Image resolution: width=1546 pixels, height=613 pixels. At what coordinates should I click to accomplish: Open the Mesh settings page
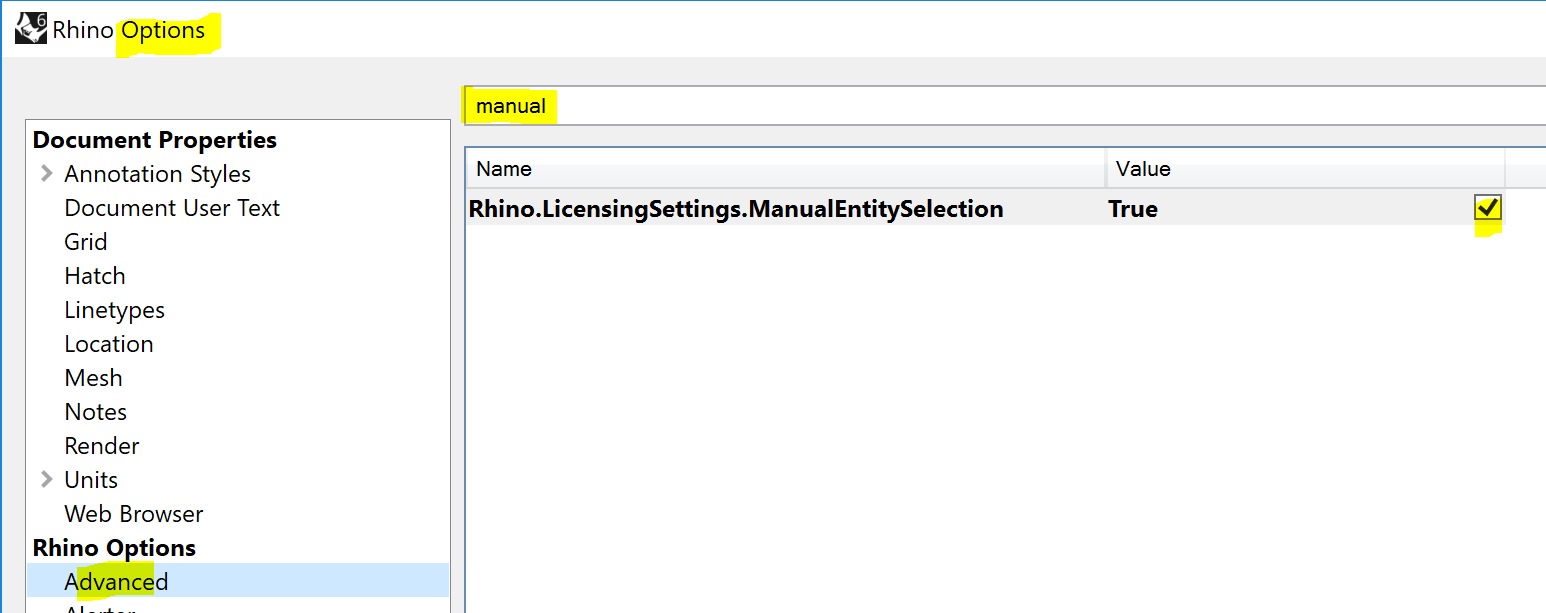coord(93,378)
